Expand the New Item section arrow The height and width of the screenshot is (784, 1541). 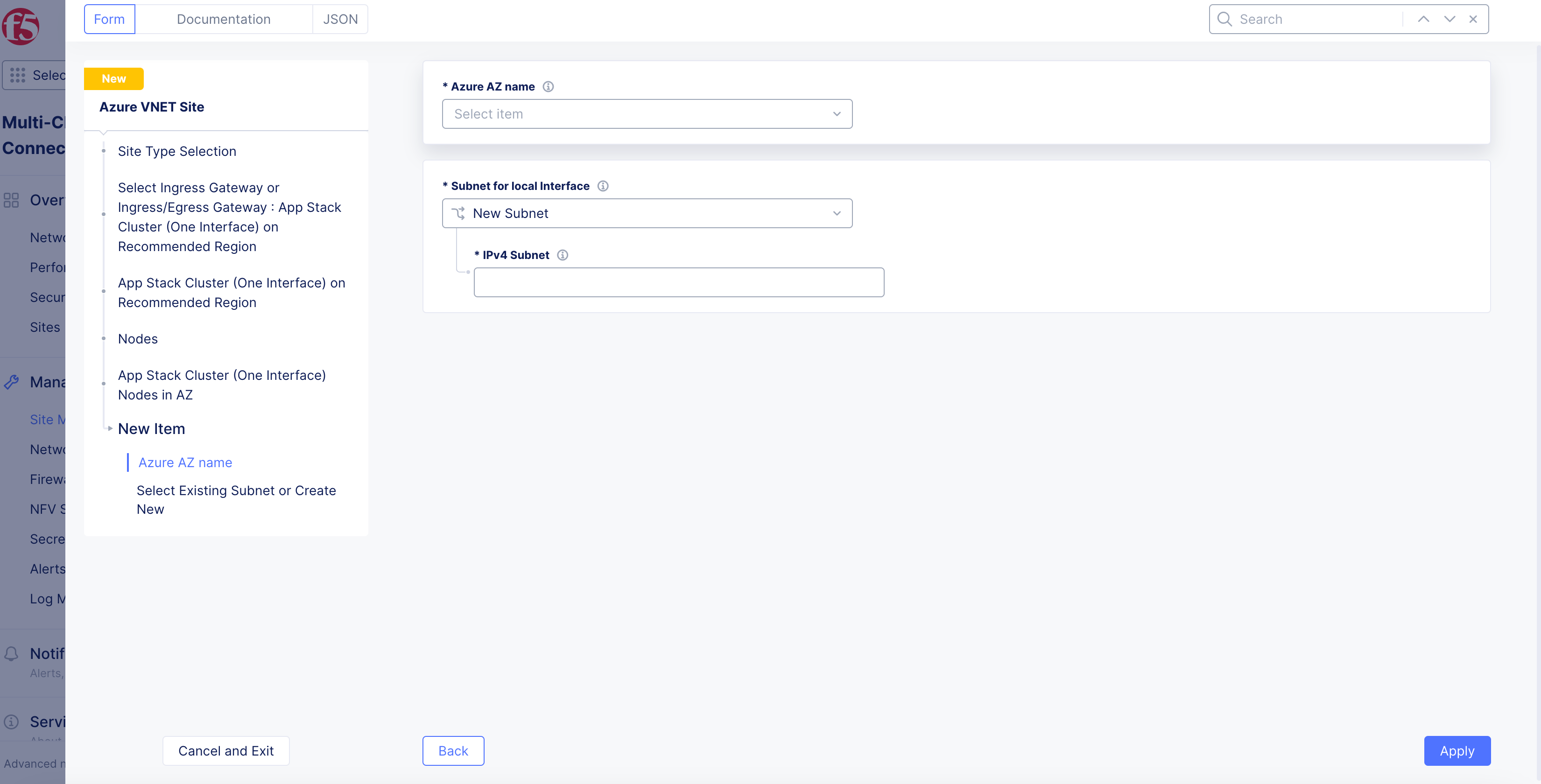point(110,428)
